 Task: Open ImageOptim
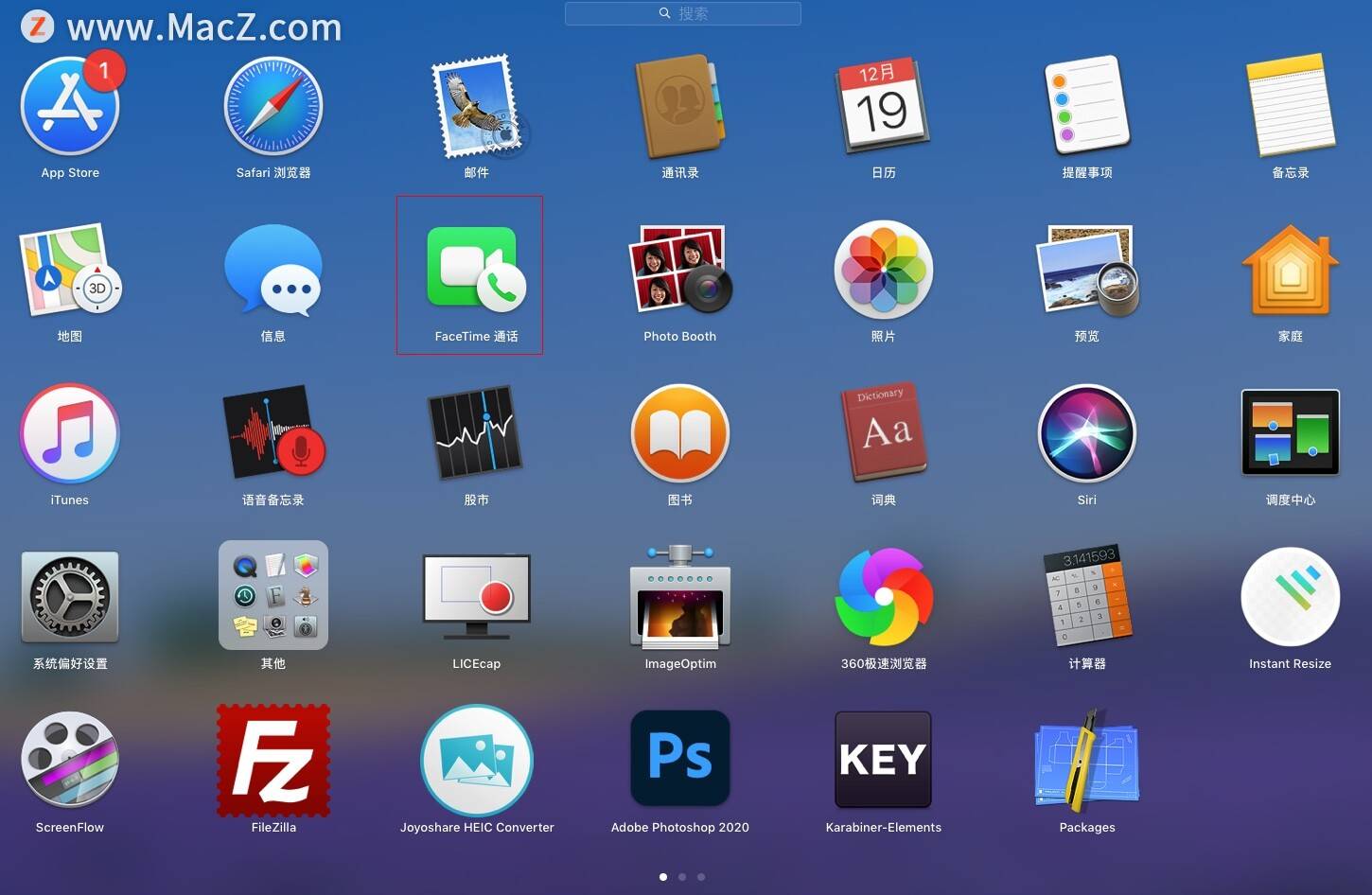(x=680, y=598)
